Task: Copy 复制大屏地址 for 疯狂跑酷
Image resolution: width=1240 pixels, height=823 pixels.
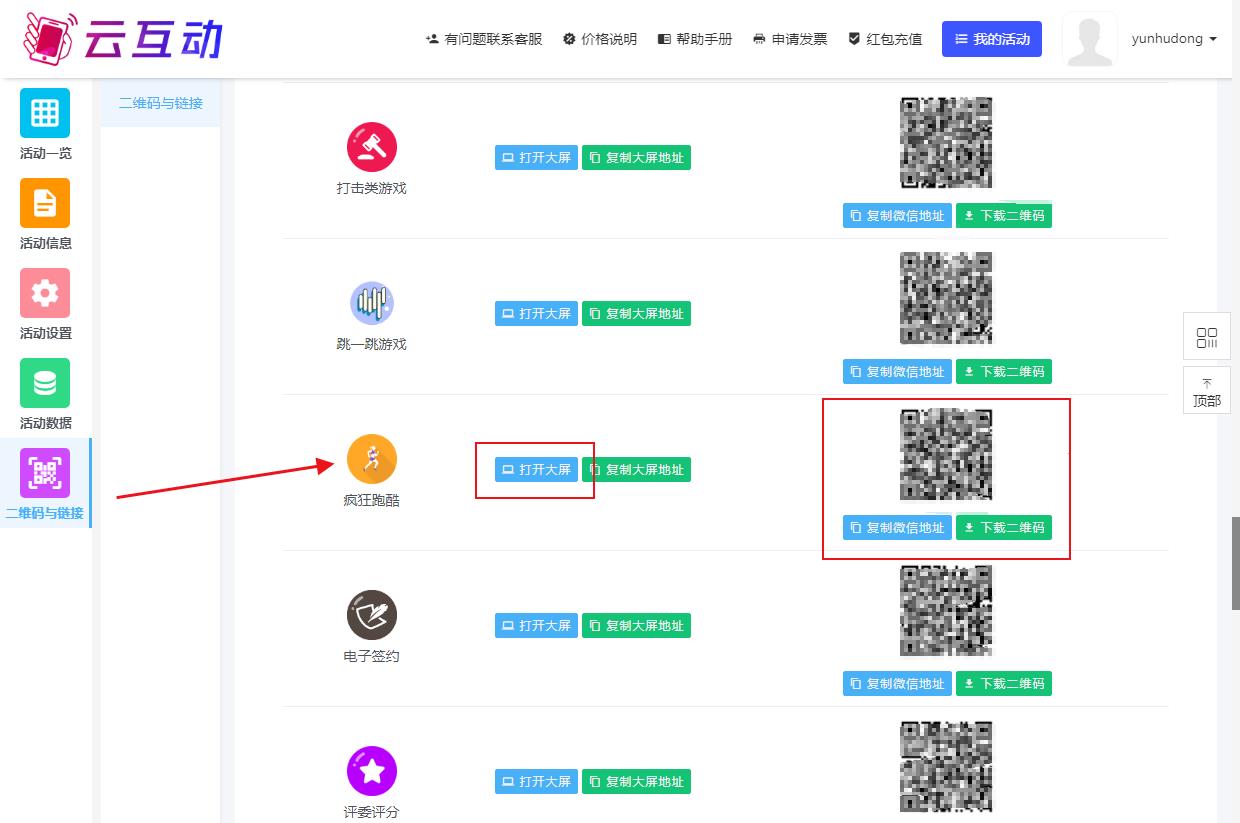Action: pos(637,470)
